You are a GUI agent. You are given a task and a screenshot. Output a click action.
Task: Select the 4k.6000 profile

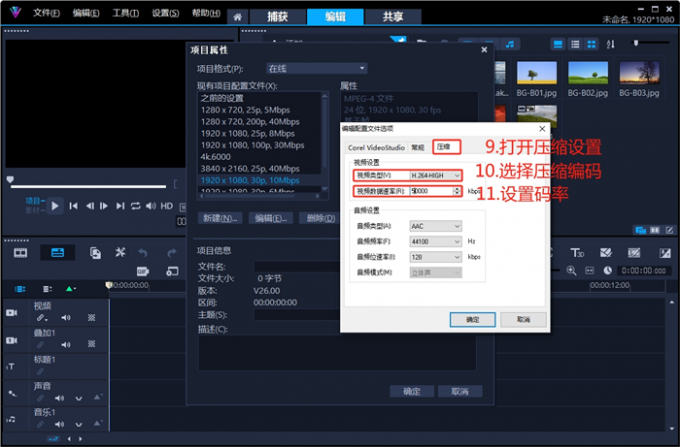[x=216, y=157]
